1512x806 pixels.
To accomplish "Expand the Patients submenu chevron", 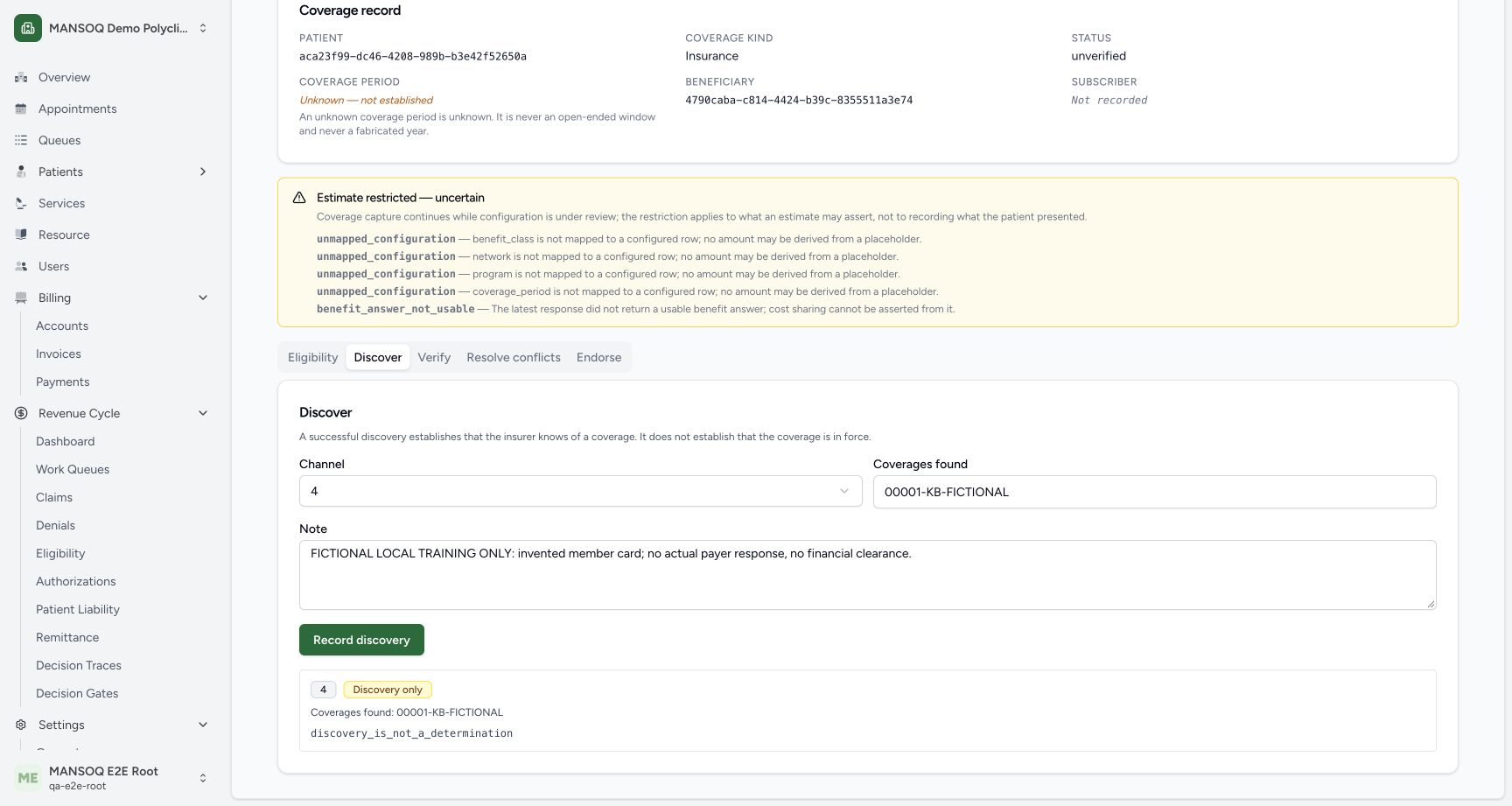I will point(203,172).
